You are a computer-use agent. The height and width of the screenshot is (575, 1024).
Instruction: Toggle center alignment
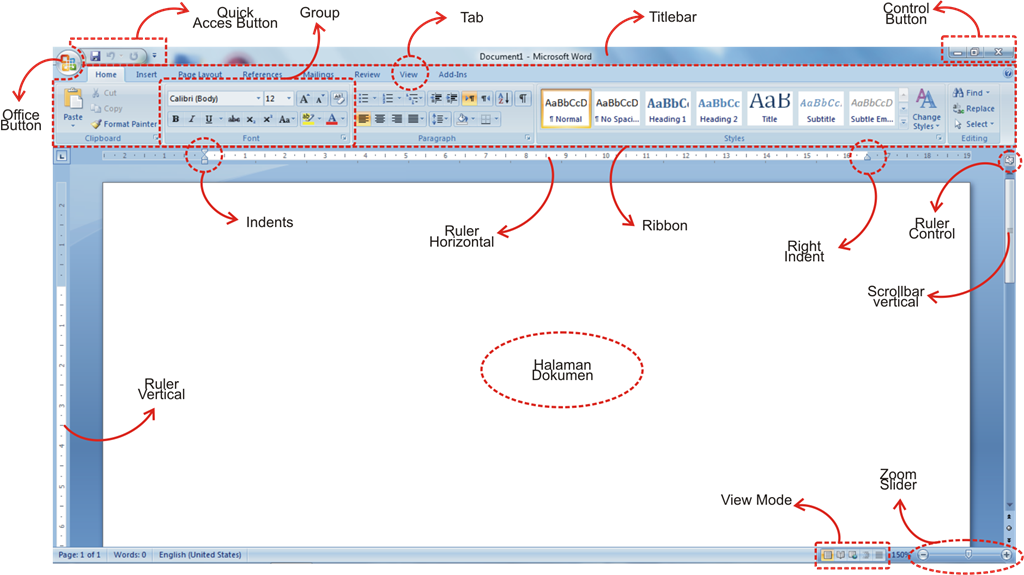(379, 119)
